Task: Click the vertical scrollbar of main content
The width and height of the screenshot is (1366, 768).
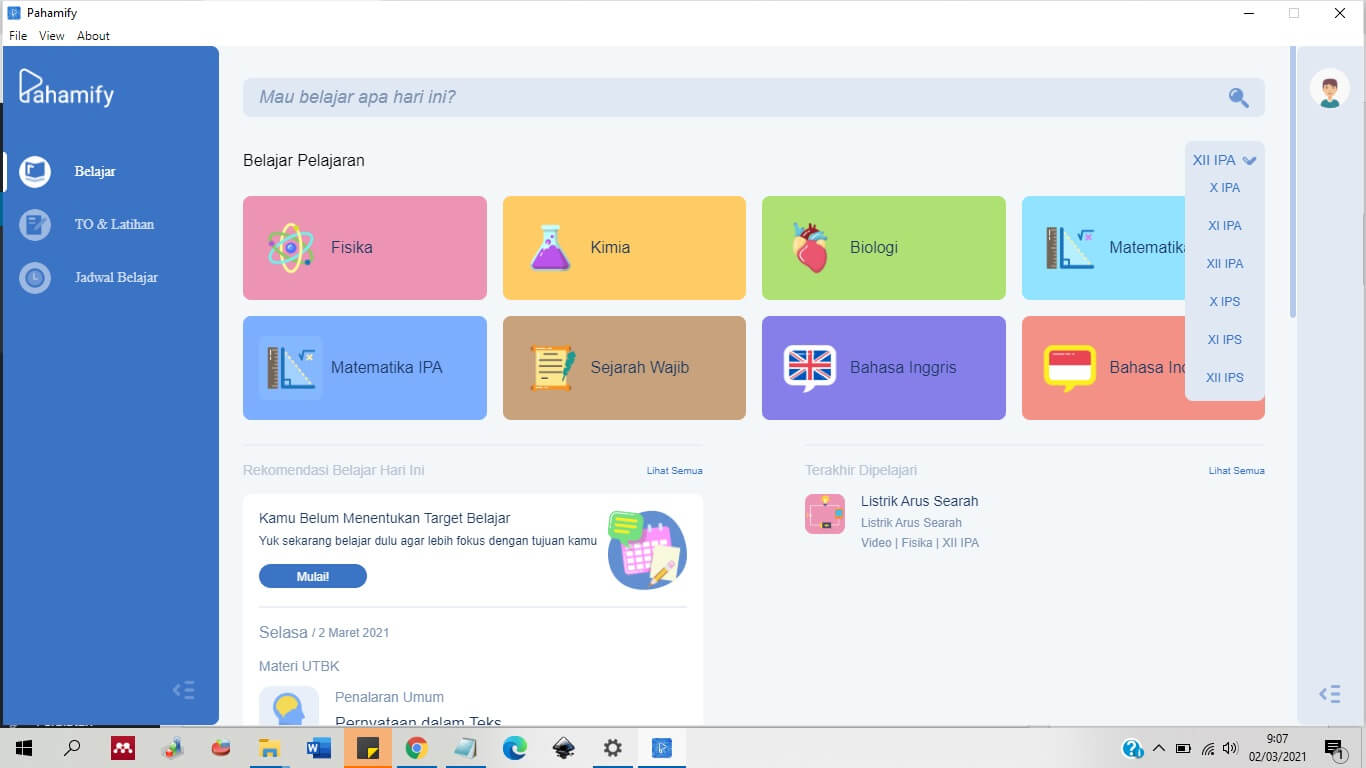Action: pos(1292,182)
